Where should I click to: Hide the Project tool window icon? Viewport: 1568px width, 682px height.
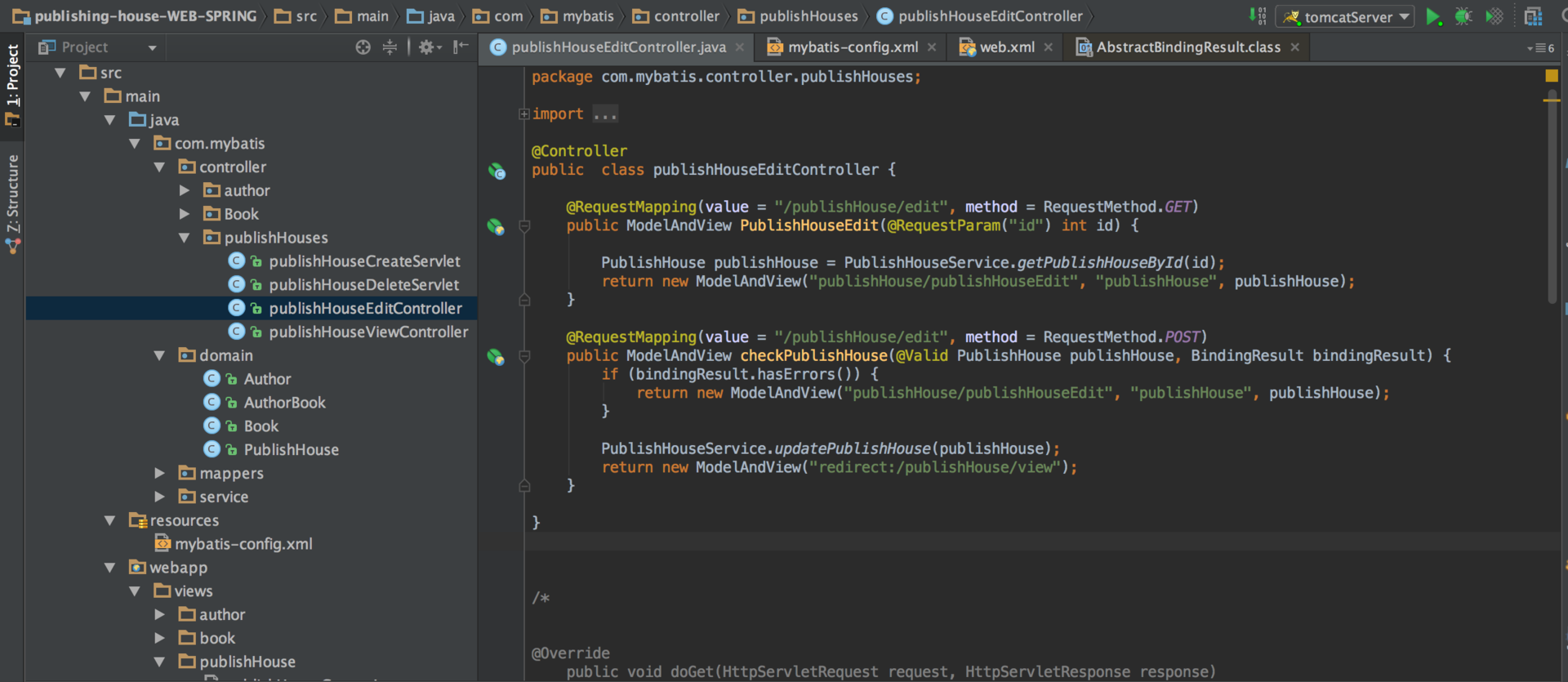point(461,47)
